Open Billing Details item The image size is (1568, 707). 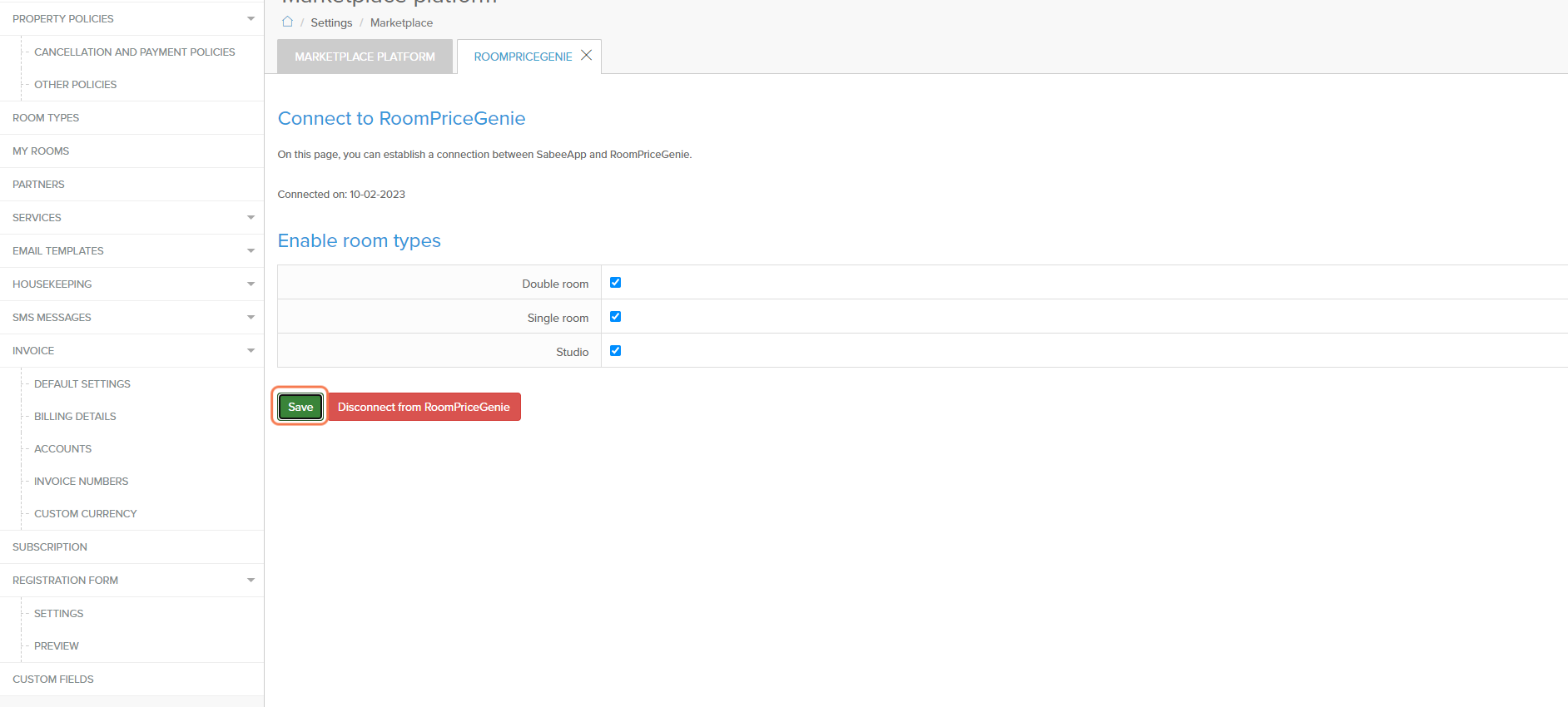[75, 416]
